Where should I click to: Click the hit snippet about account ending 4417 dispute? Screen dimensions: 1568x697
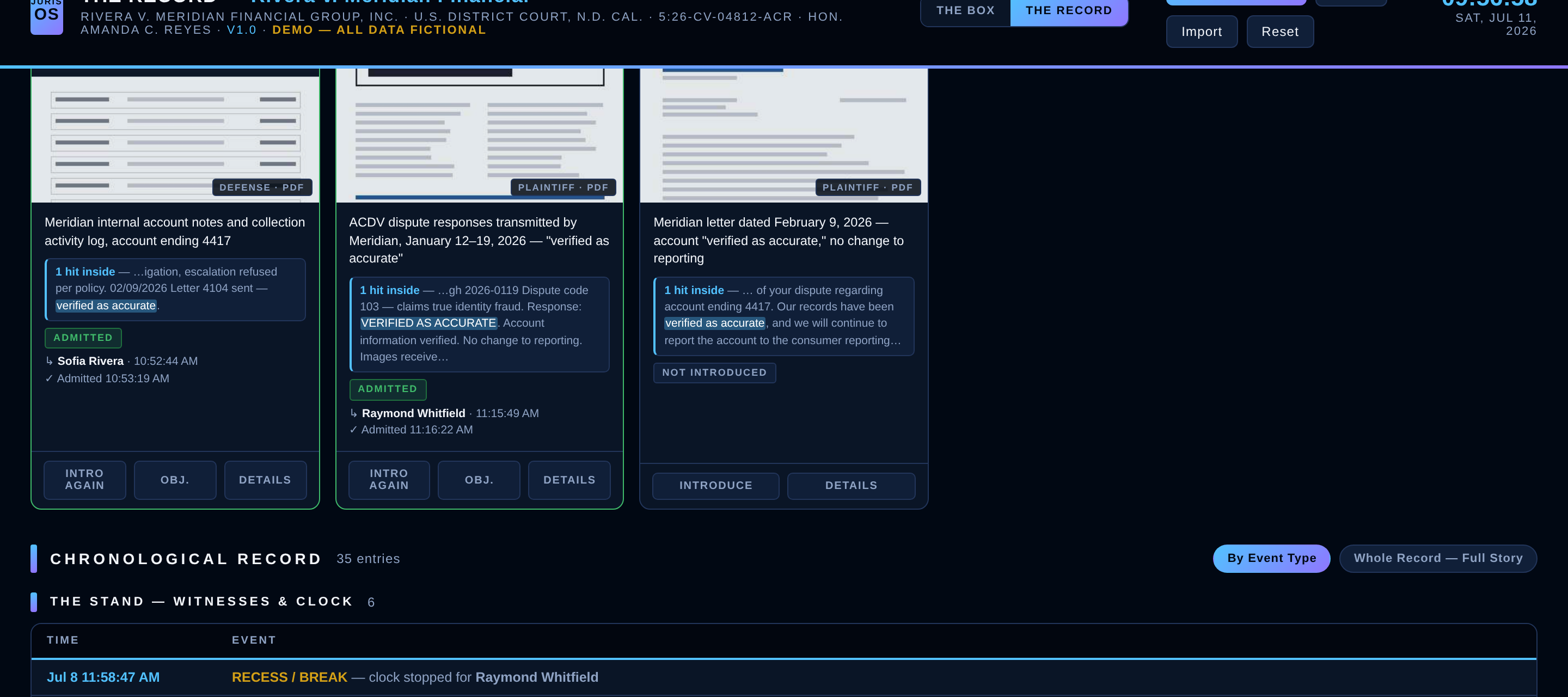pyautogui.click(x=784, y=316)
